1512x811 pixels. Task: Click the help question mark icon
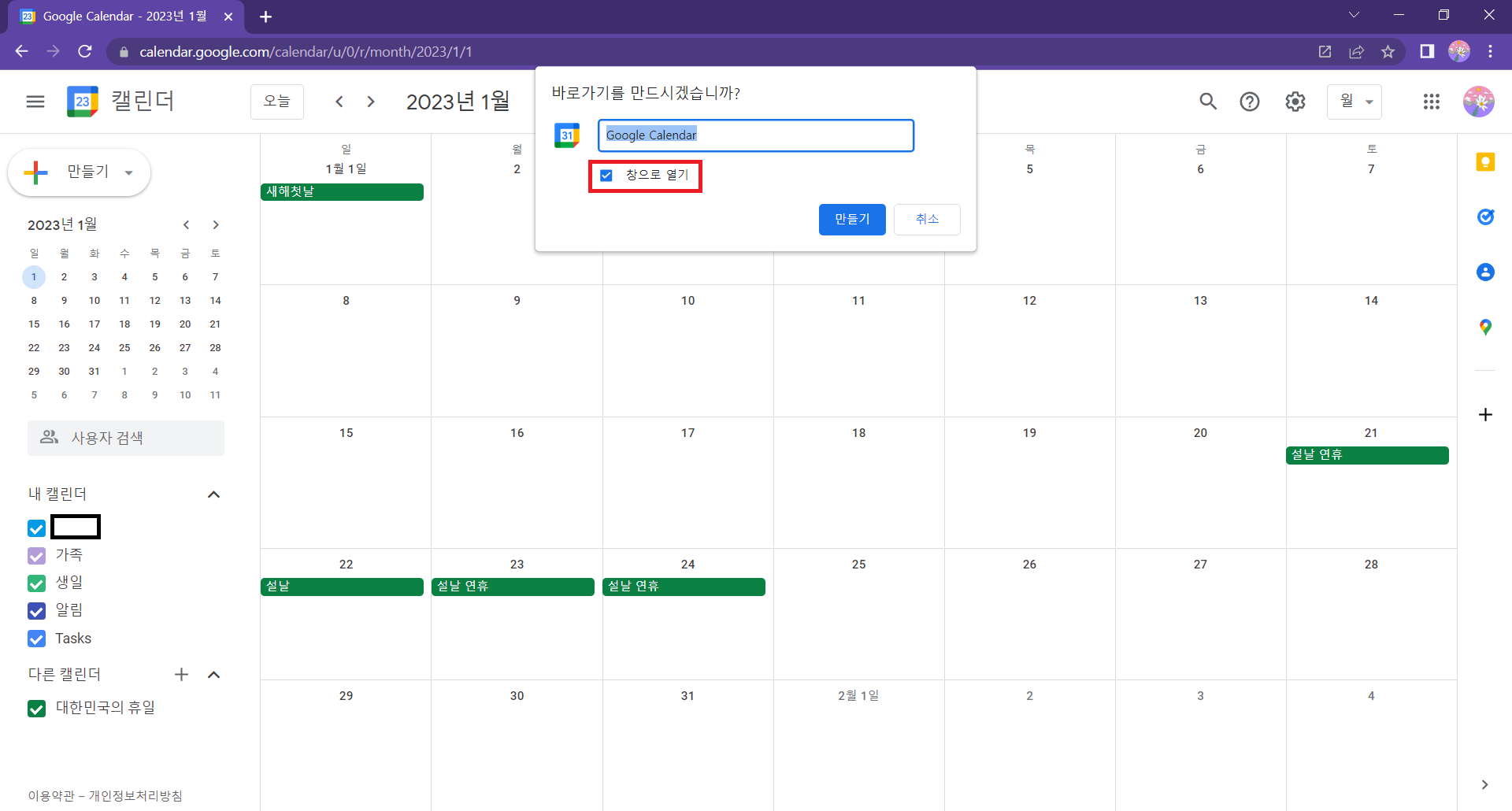point(1250,102)
